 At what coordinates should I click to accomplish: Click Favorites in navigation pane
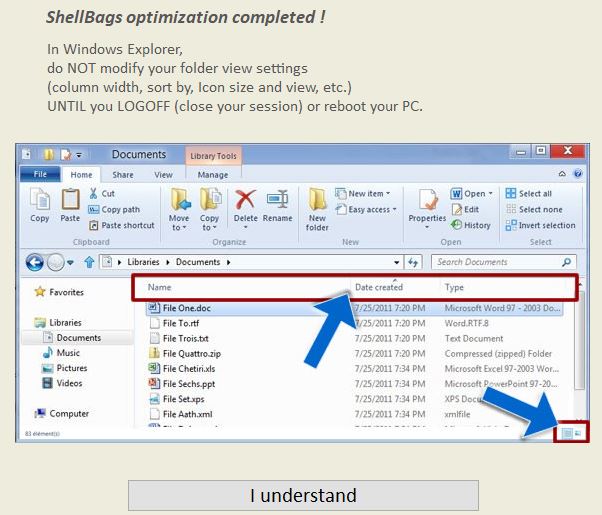click(x=59, y=292)
